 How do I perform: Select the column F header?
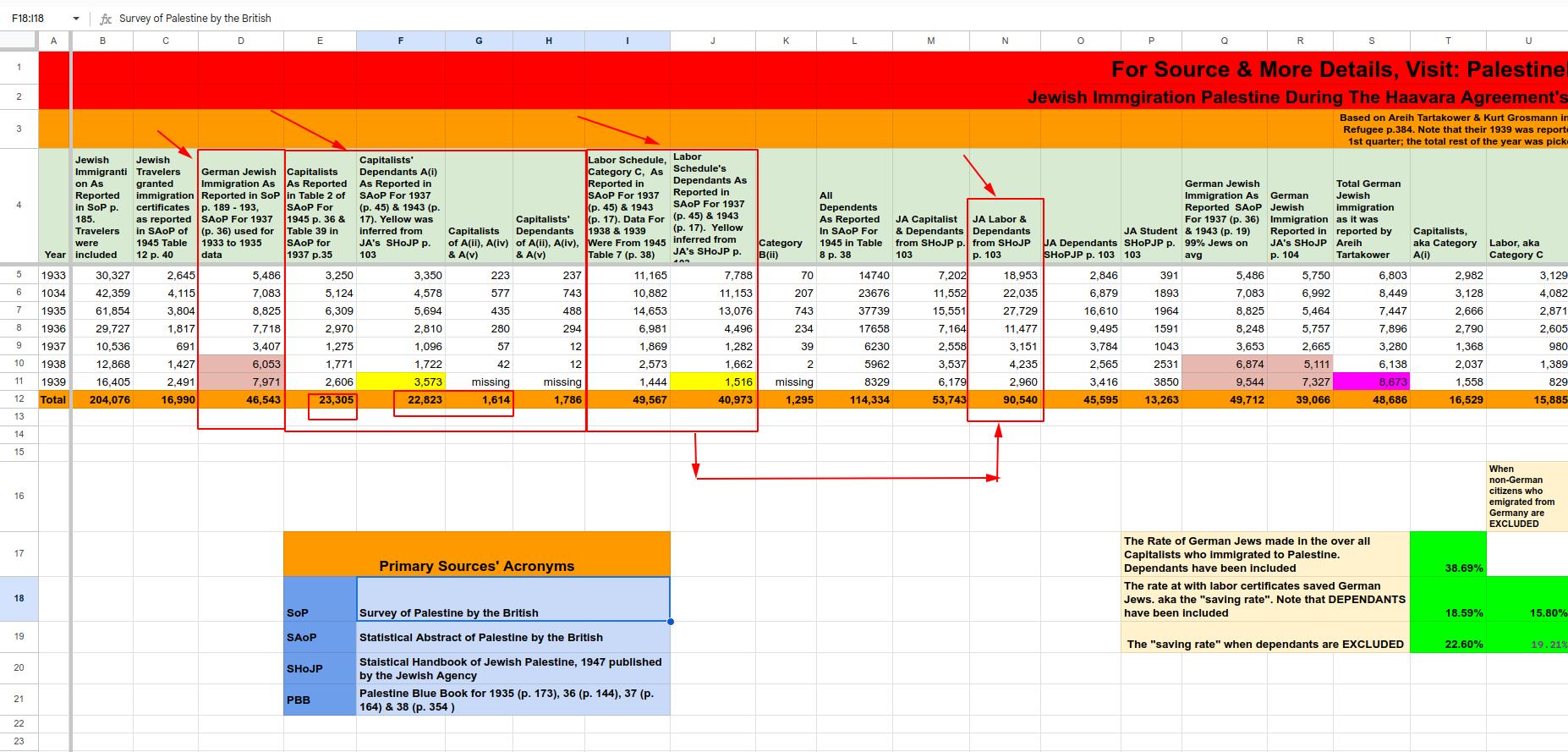400,41
